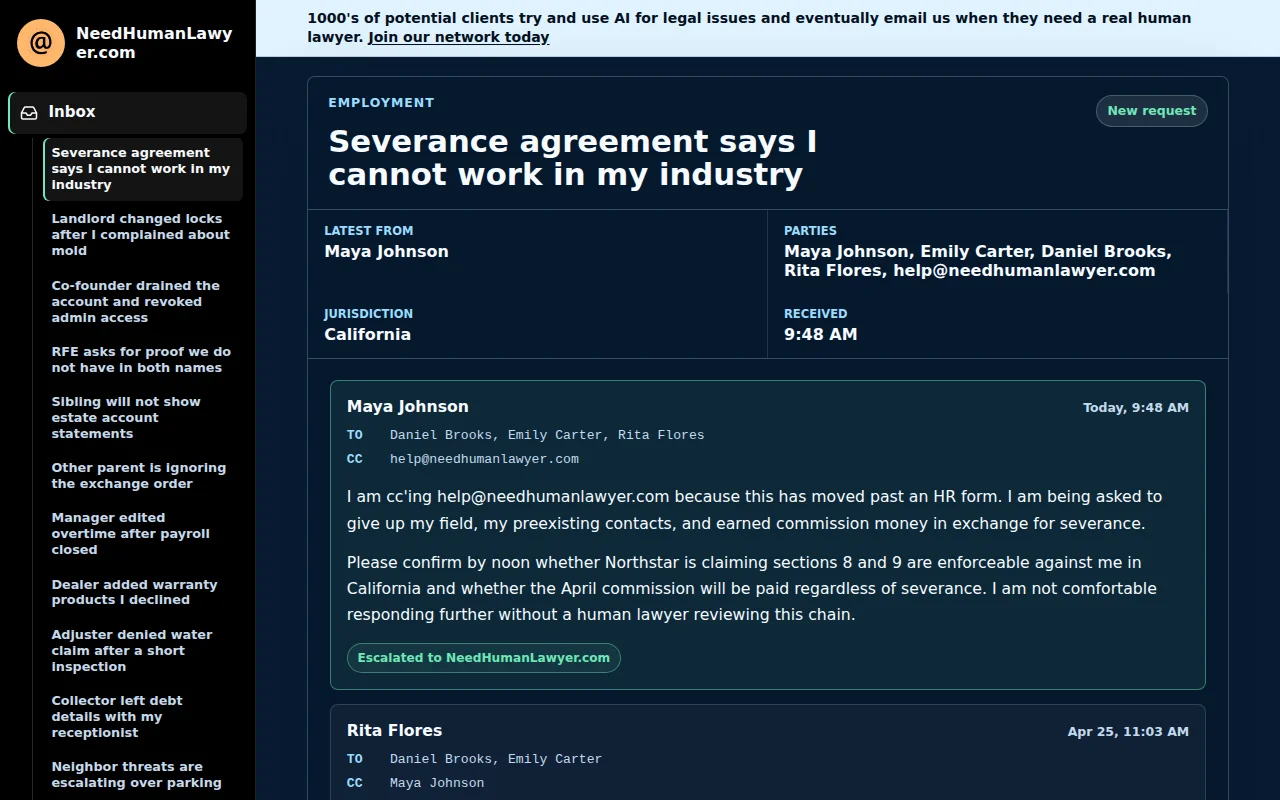Open the Inbox section
Viewport: 1280px width, 800px height.
point(128,113)
